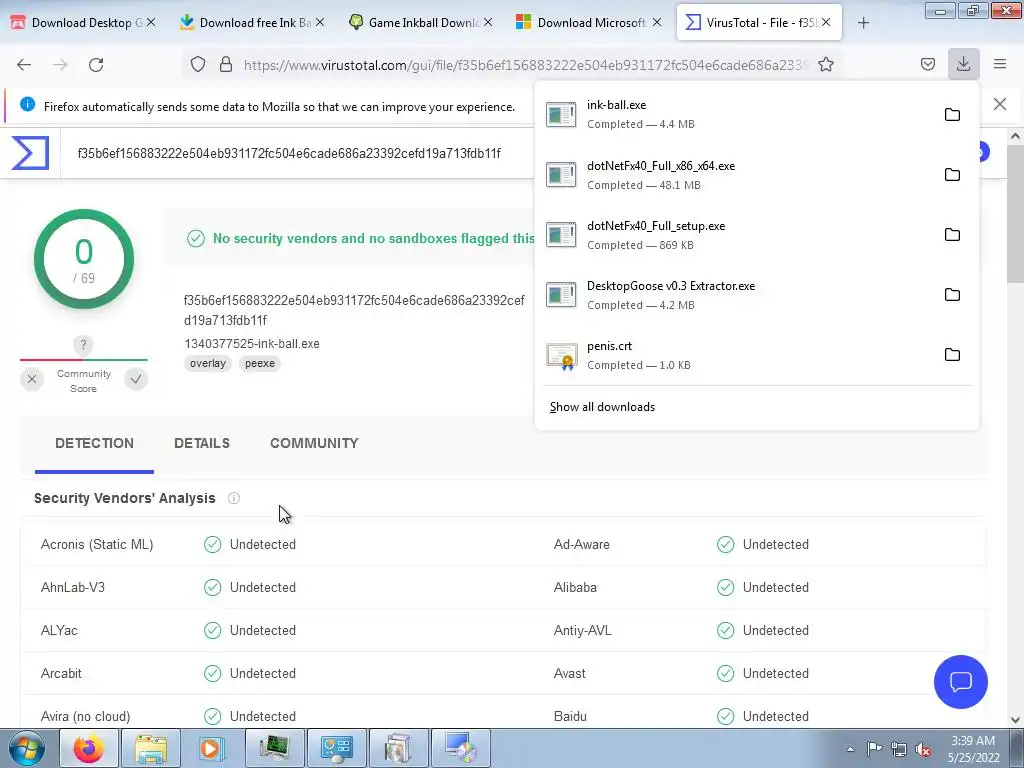This screenshot has width=1024, height=768.
Task: Select the COMMUNITY tab
Action: pyautogui.click(x=314, y=443)
